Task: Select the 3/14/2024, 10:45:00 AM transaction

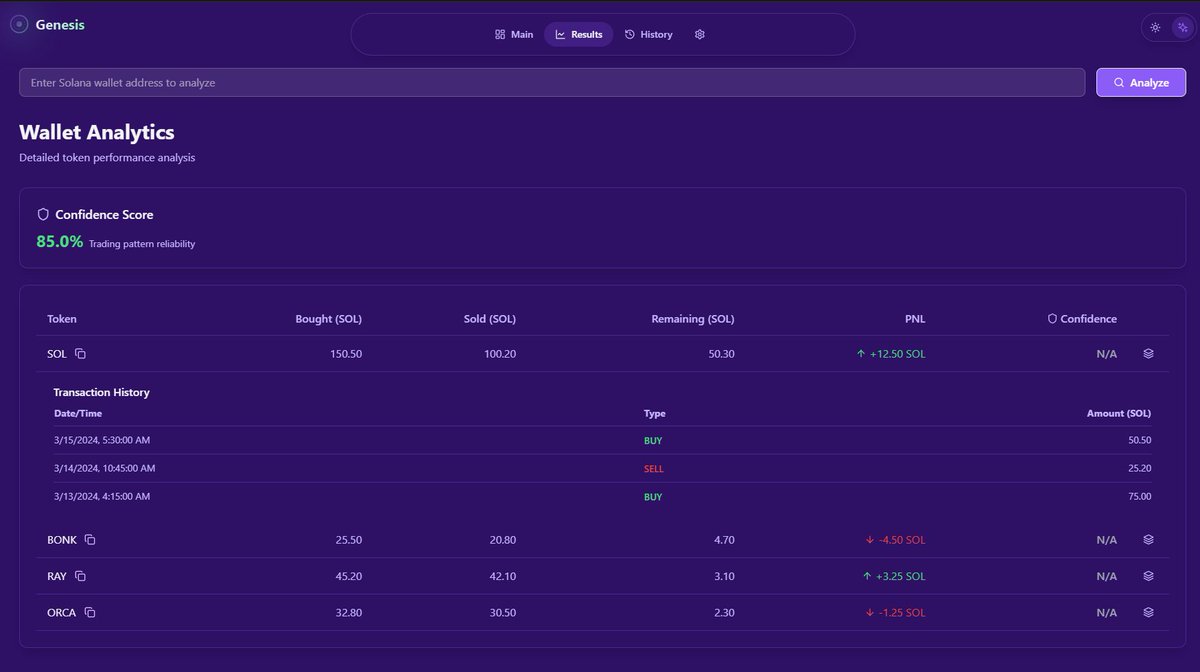Action: pyautogui.click(x=602, y=468)
